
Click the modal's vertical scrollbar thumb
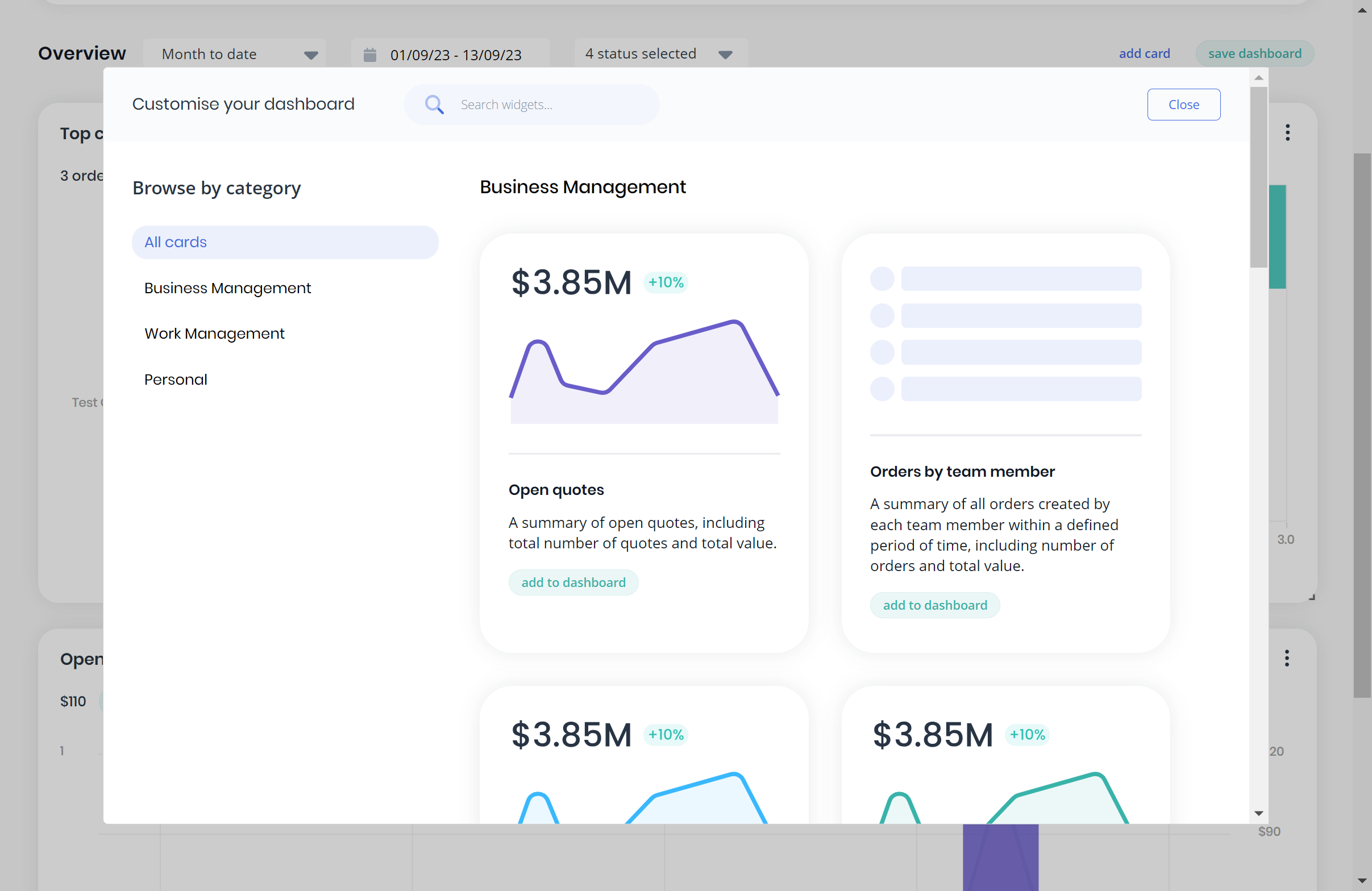pyautogui.click(x=1259, y=176)
